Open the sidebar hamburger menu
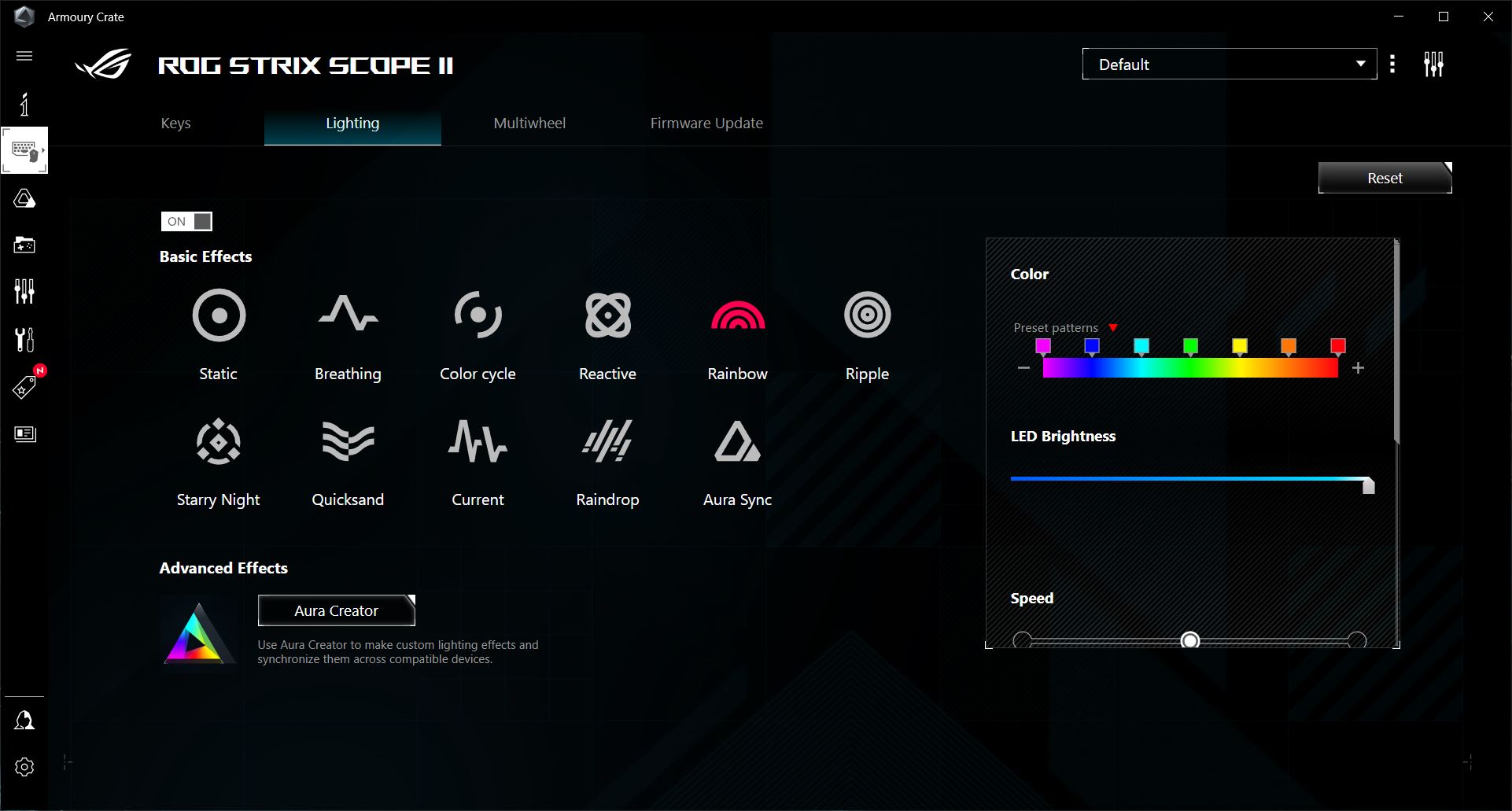 pos(24,56)
